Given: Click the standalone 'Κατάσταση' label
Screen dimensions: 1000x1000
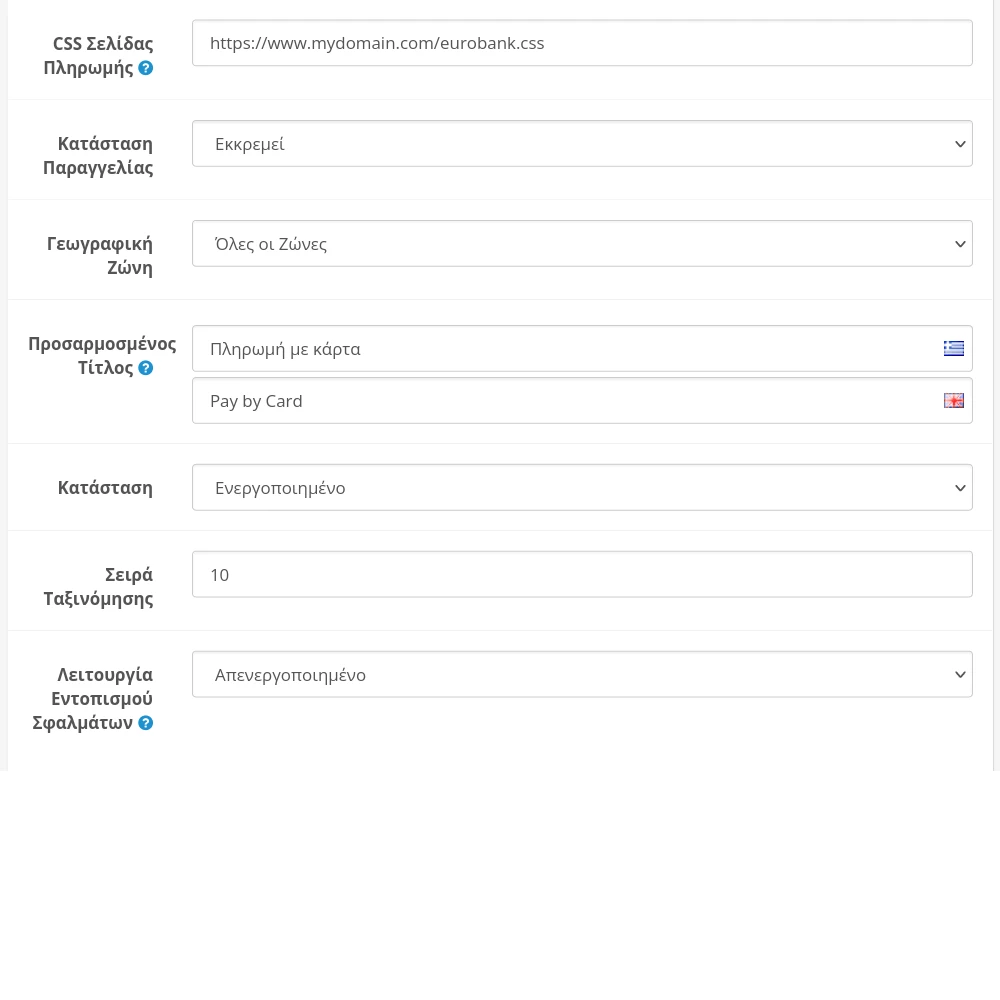Looking at the screenshot, I should [x=105, y=488].
